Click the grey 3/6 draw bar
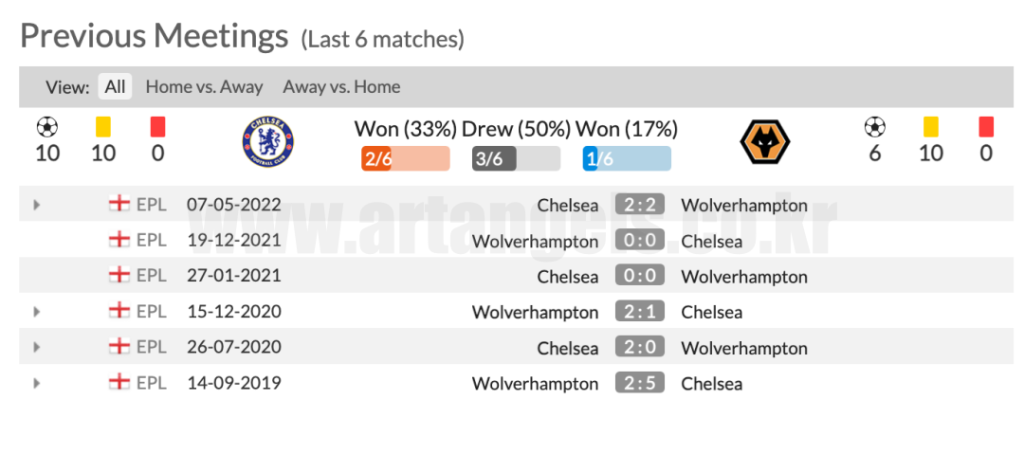This screenshot has height=454, width=1024. (516, 159)
